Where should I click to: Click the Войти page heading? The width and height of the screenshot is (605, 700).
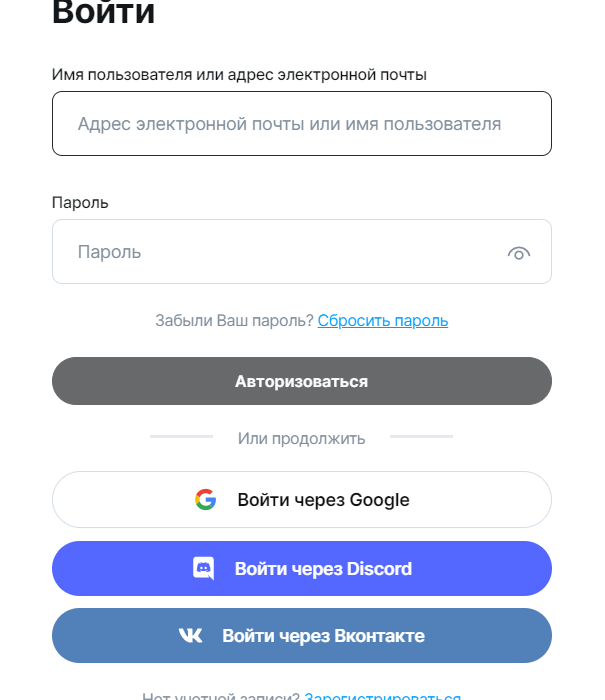(104, 13)
